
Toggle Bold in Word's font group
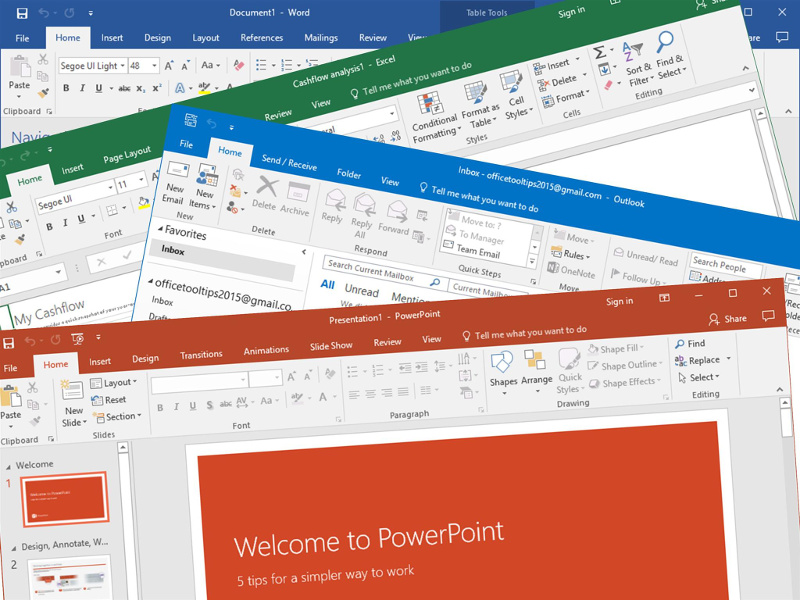pos(66,88)
